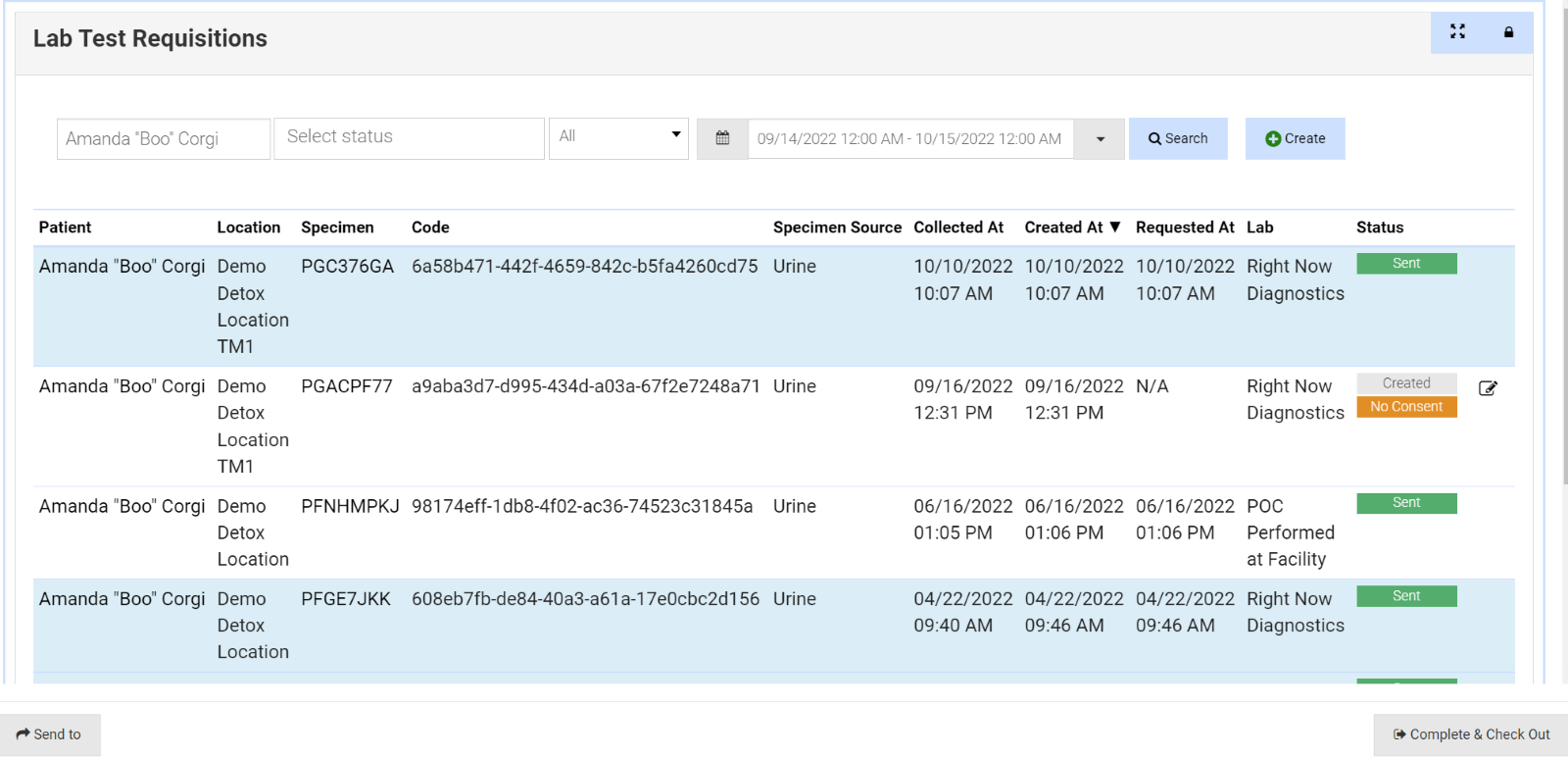Create a new lab test requisition
The image size is (1568, 758).
point(1295,138)
